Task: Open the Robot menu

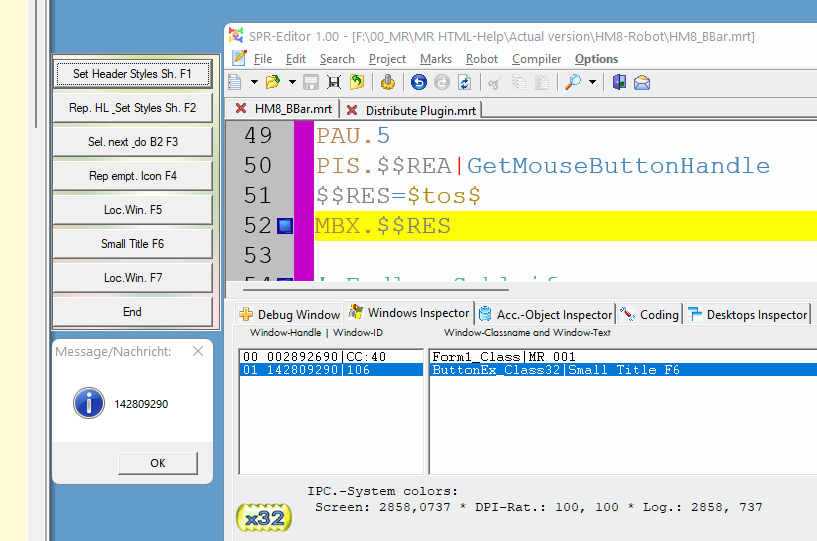Action: click(482, 59)
